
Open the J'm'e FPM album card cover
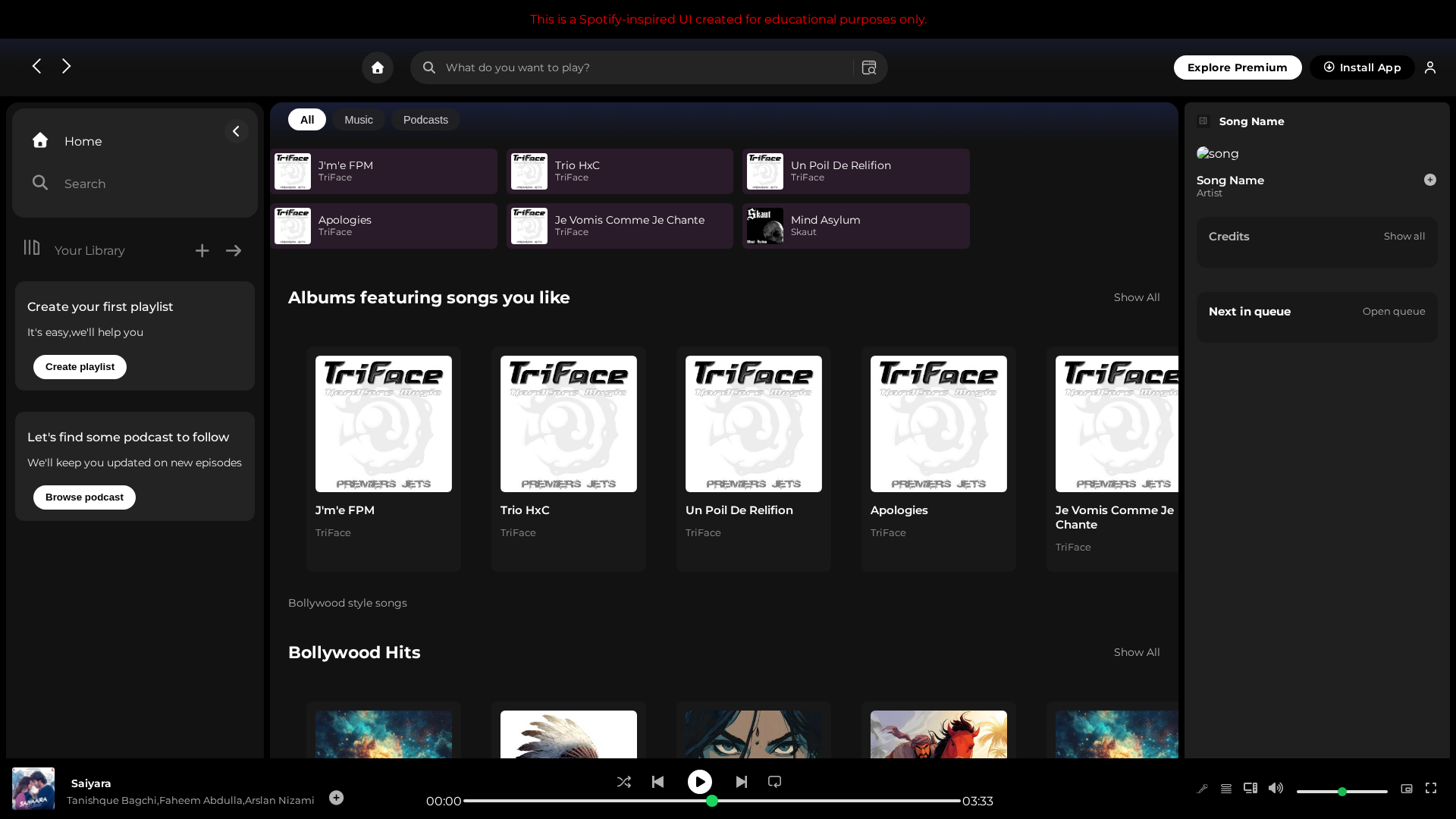pos(384,424)
